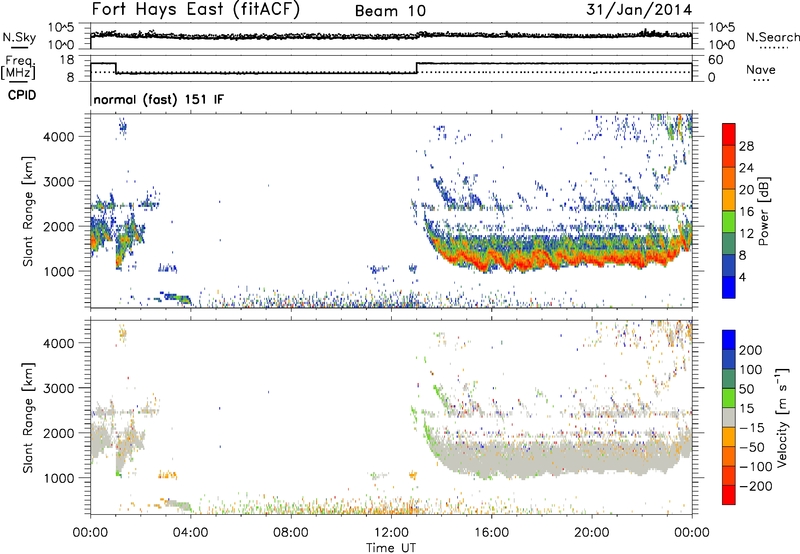Click the "60" tick on Nave axis

tap(715, 60)
